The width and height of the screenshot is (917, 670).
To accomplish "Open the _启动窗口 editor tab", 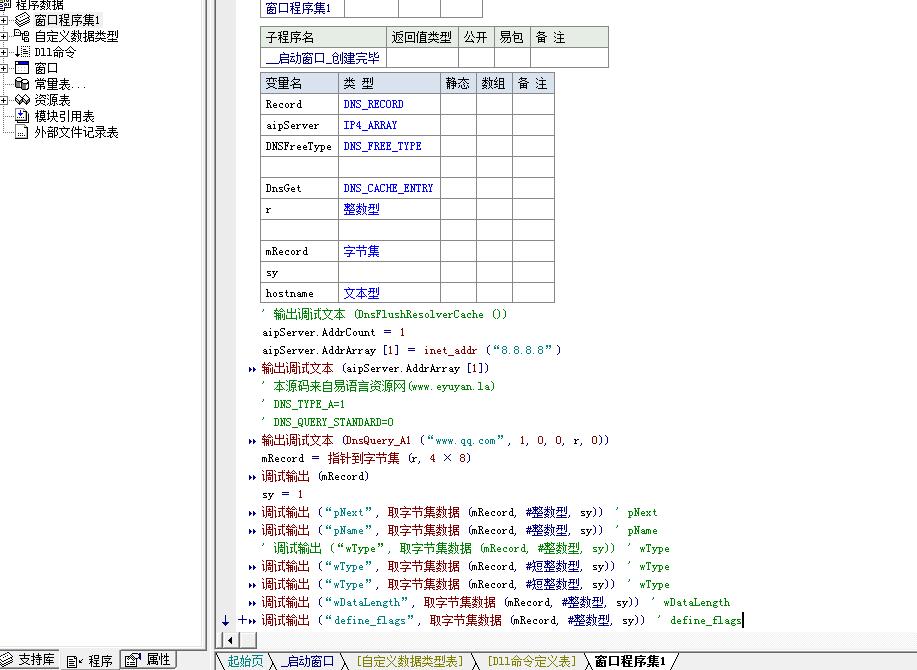I will click(x=306, y=661).
